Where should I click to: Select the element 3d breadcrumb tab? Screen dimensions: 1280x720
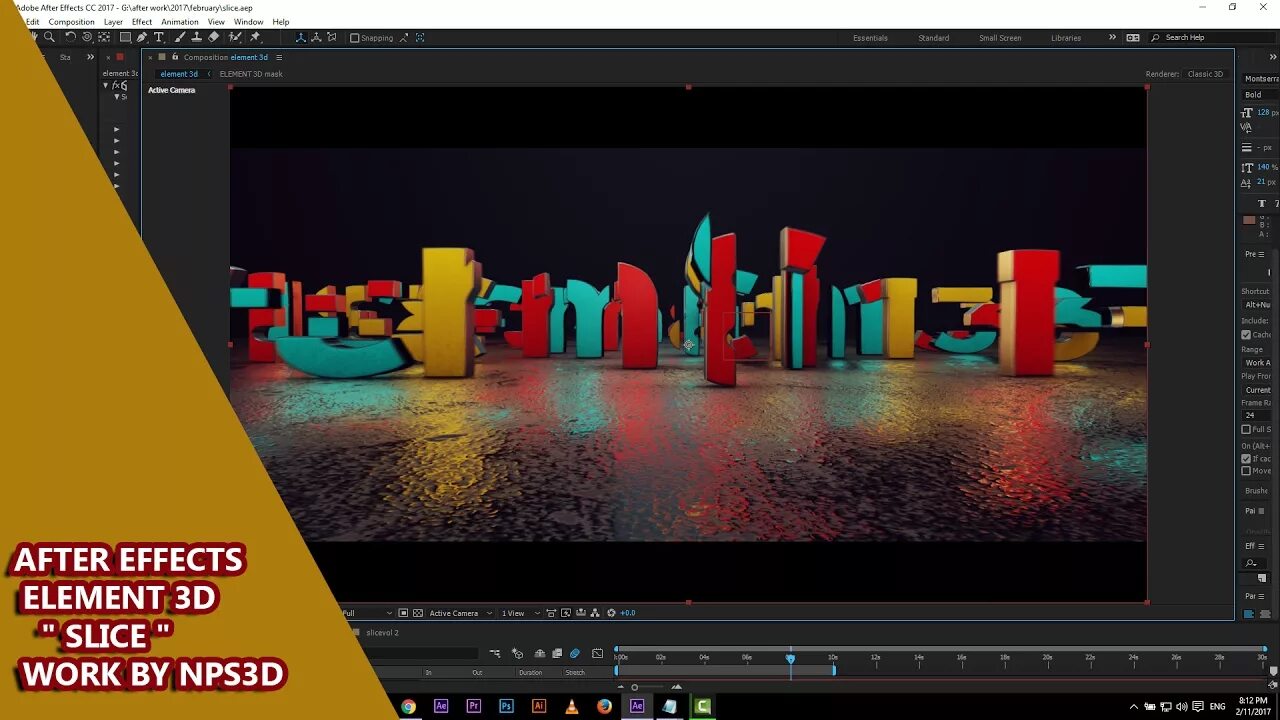(x=179, y=74)
